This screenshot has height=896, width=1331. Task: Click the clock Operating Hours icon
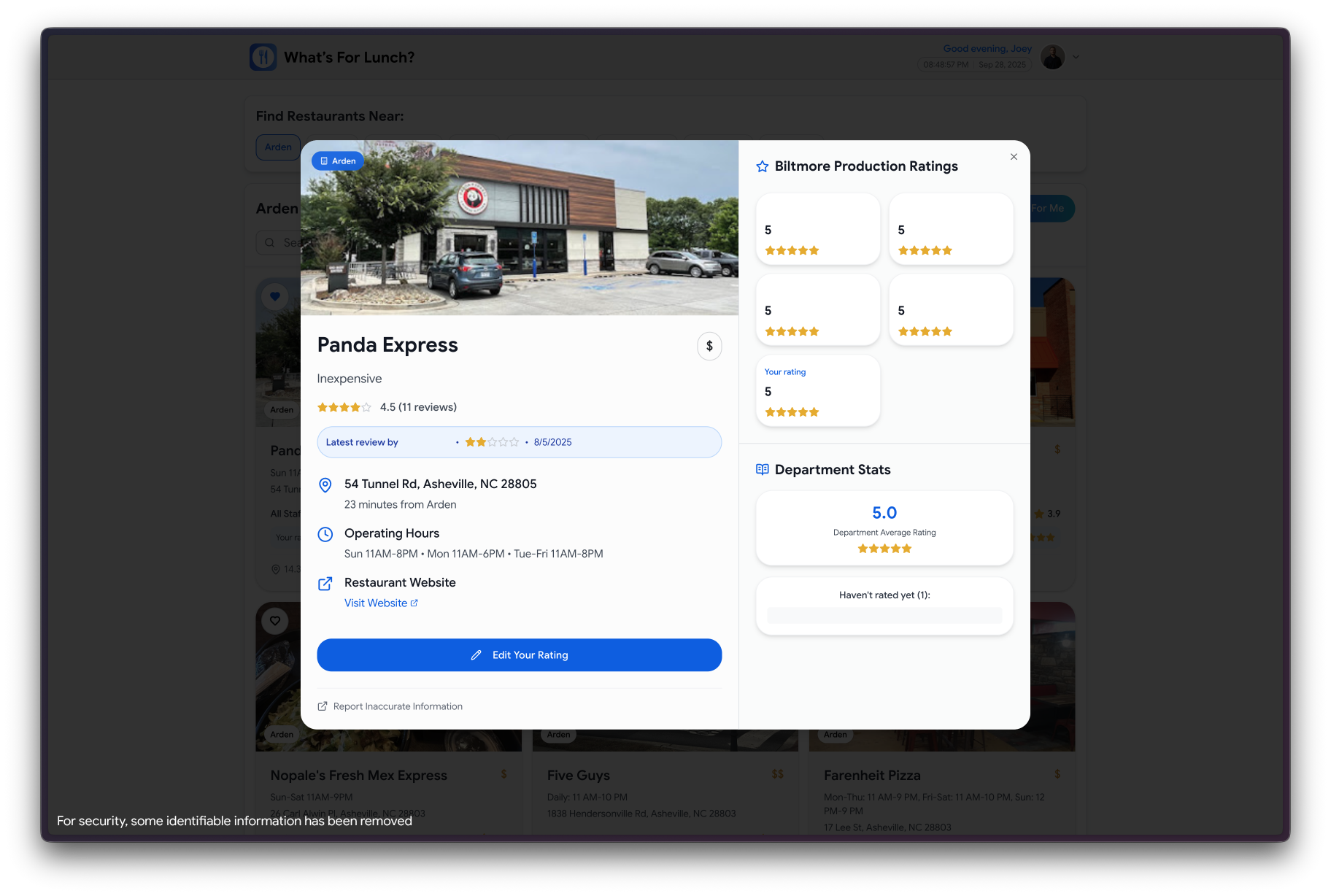tap(325, 534)
